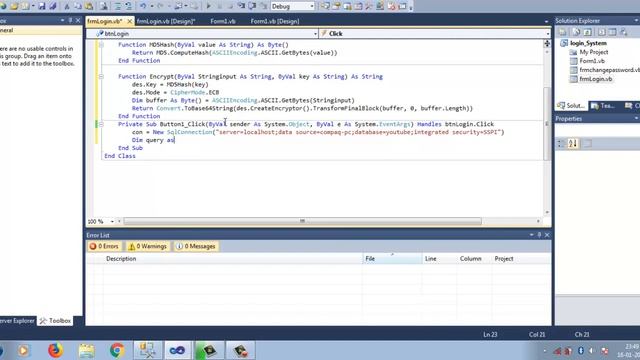Click the code editor horizontal scrollbar
This screenshot has height=360, width=640.
[x=302, y=221]
